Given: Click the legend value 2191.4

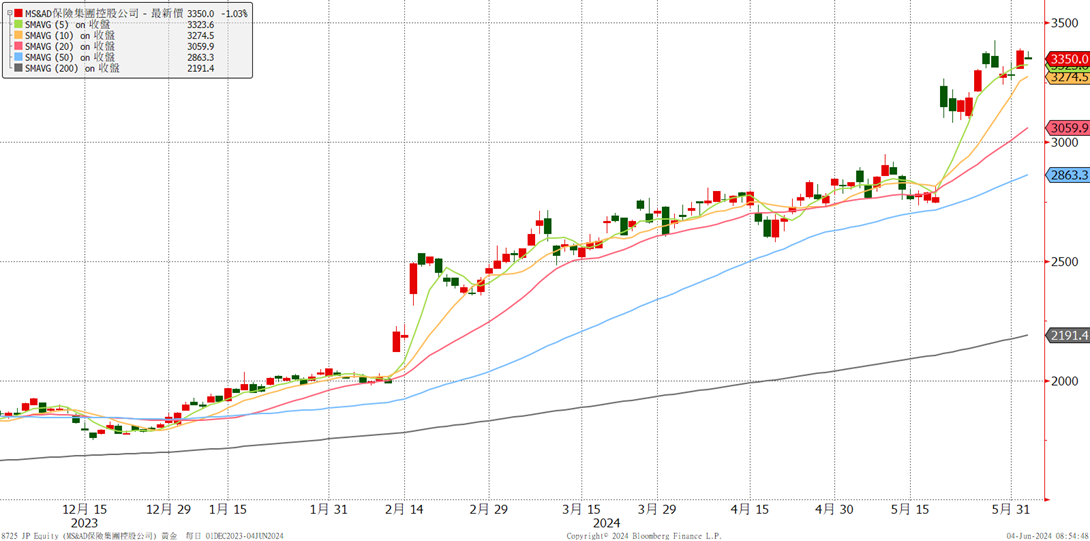Looking at the screenshot, I should [x=200, y=68].
